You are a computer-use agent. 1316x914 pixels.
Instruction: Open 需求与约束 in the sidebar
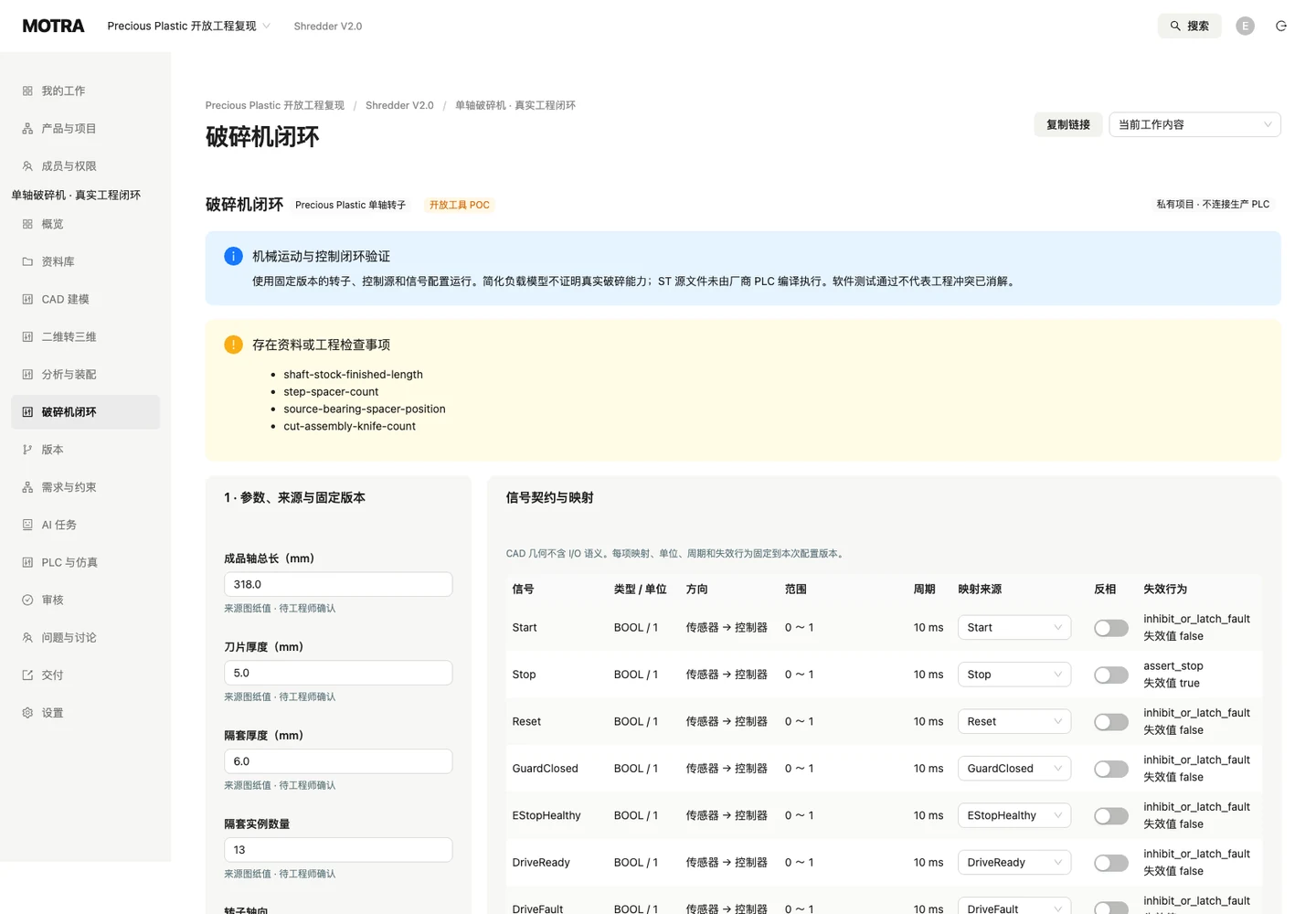click(86, 487)
